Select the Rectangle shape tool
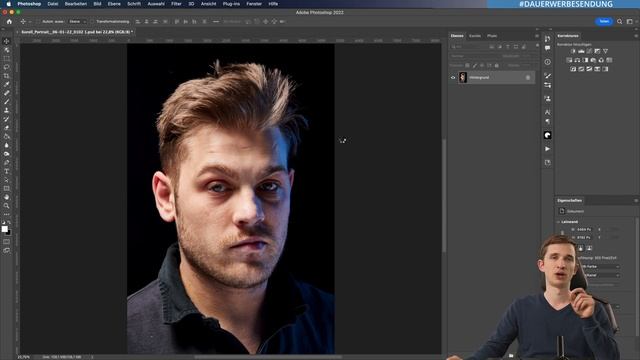 [x=7, y=189]
